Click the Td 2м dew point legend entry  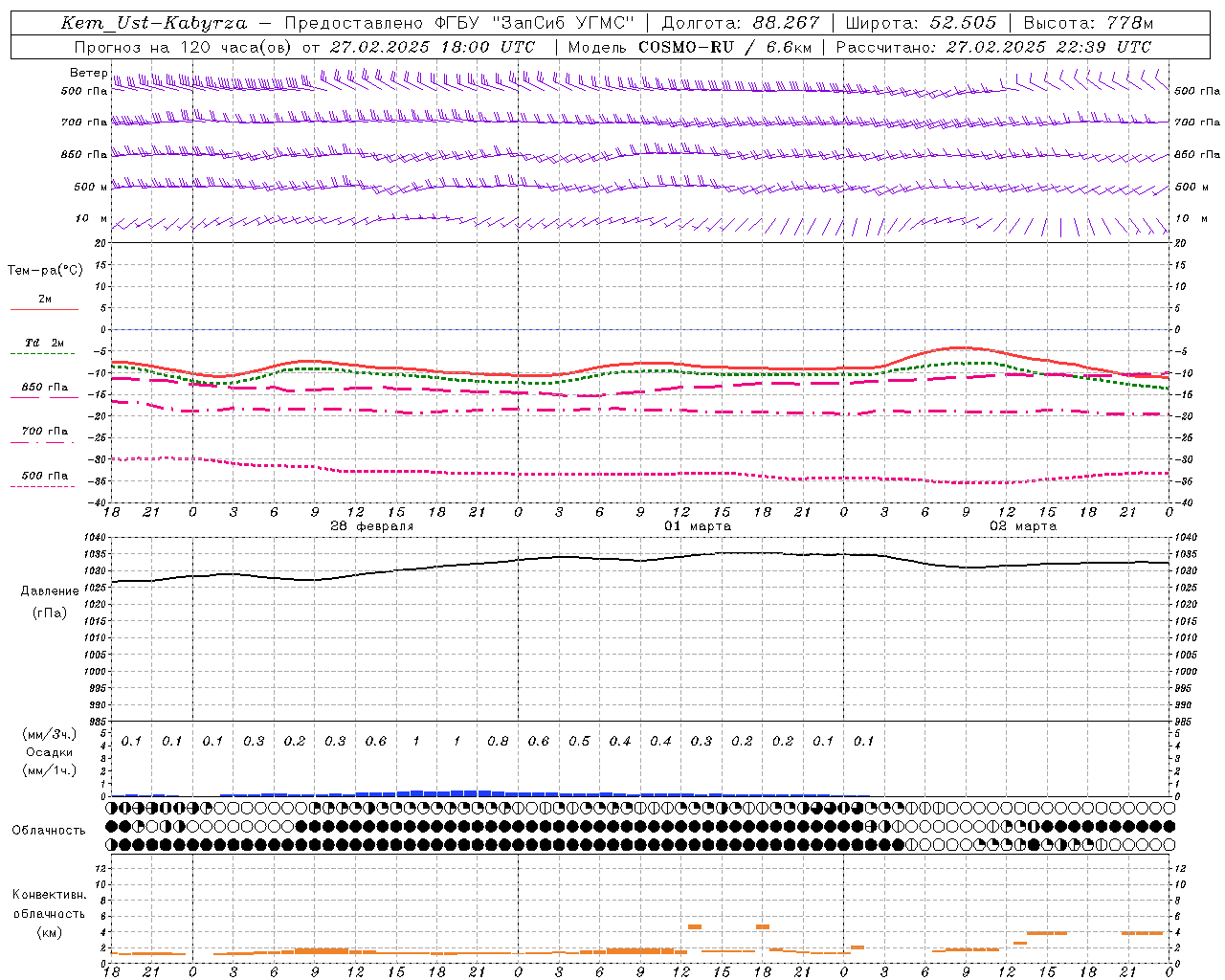click(x=44, y=343)
